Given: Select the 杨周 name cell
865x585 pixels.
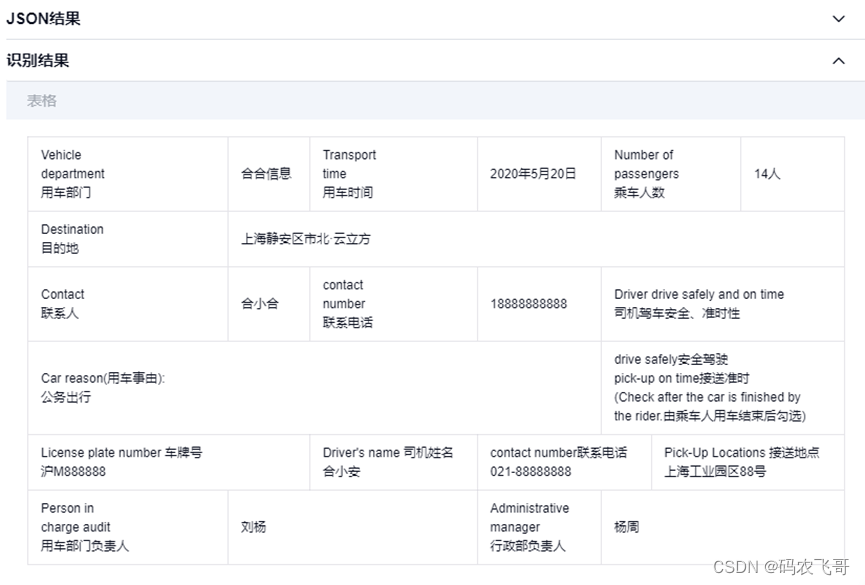Looking at the screenshot, I should tap(723, 528).
